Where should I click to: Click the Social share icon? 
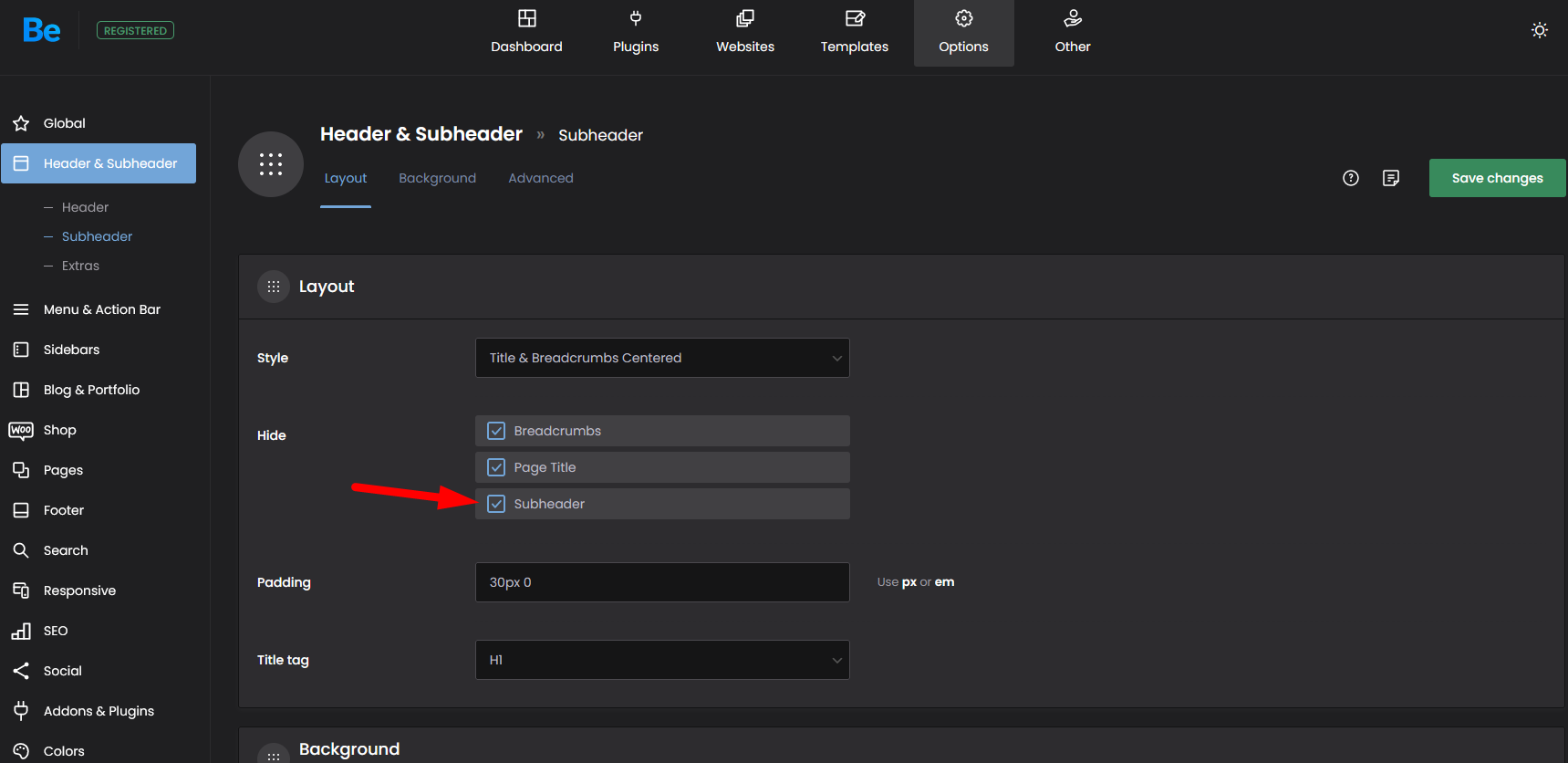(x=21, y=671)
